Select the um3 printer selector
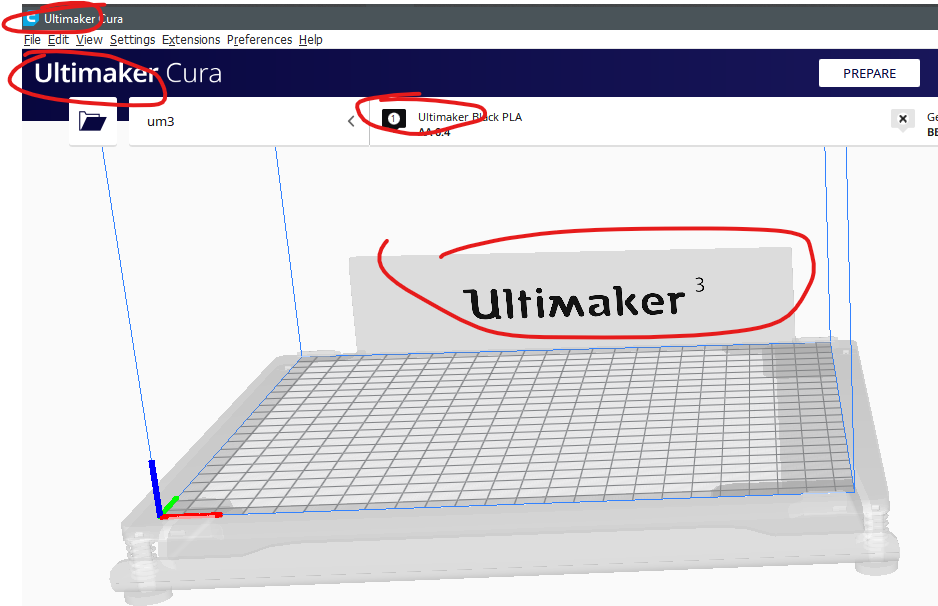 coord(249,121)
